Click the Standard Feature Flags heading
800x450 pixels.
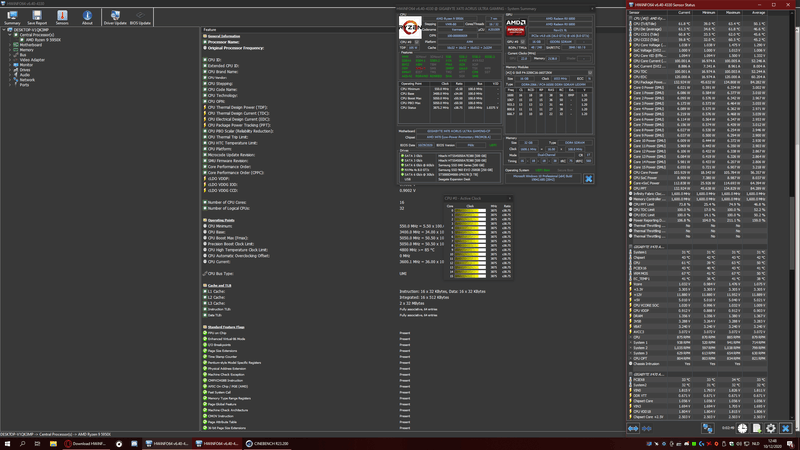click(x=226, y=327)
